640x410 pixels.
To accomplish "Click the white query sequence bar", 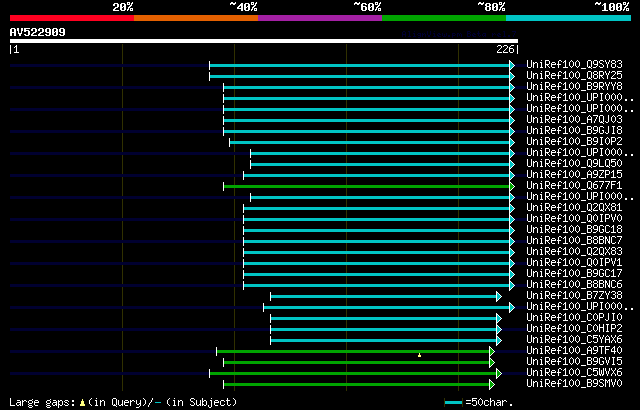I will [264, 41].
